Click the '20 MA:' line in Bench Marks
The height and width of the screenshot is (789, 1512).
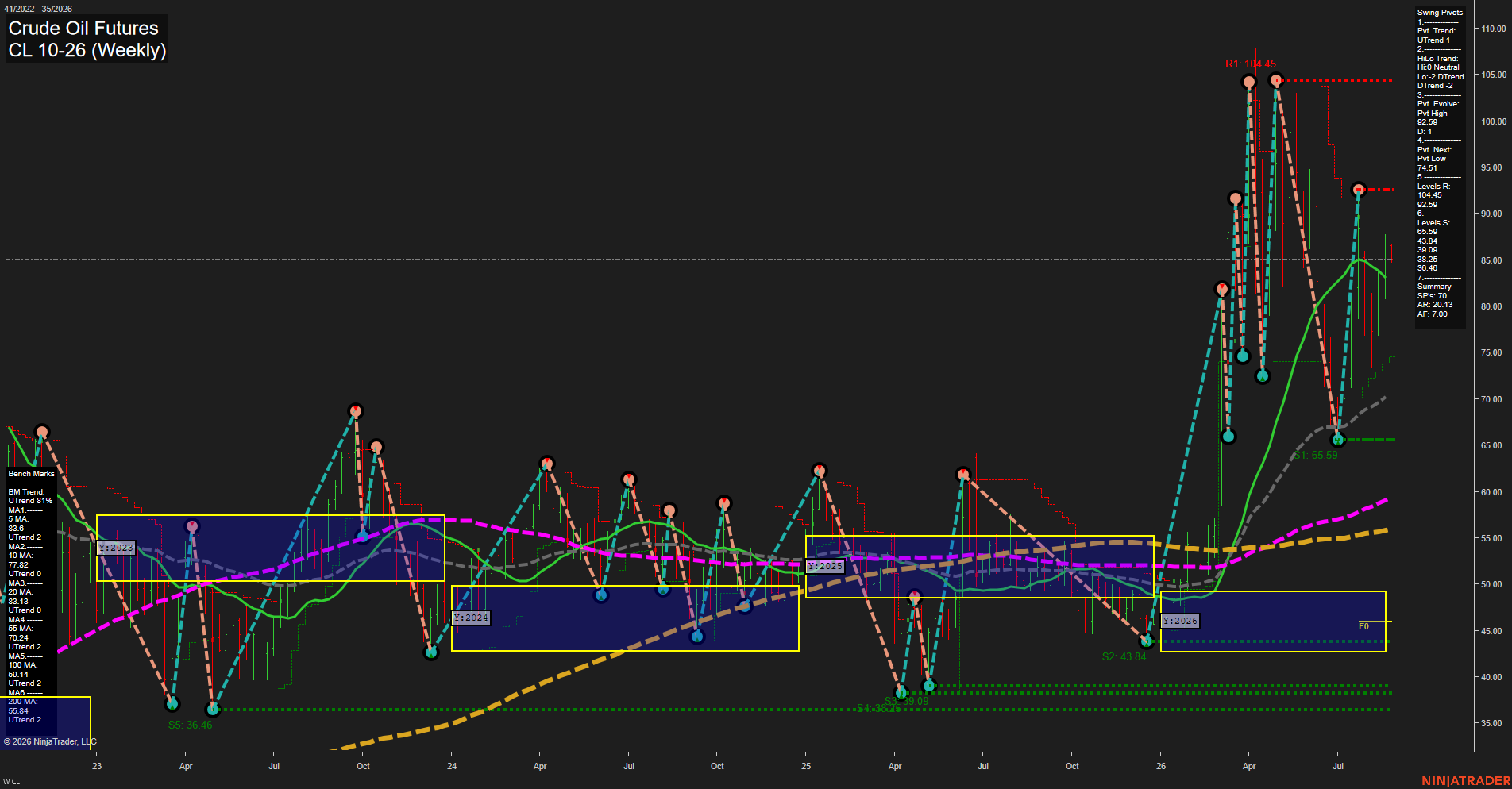21,592
